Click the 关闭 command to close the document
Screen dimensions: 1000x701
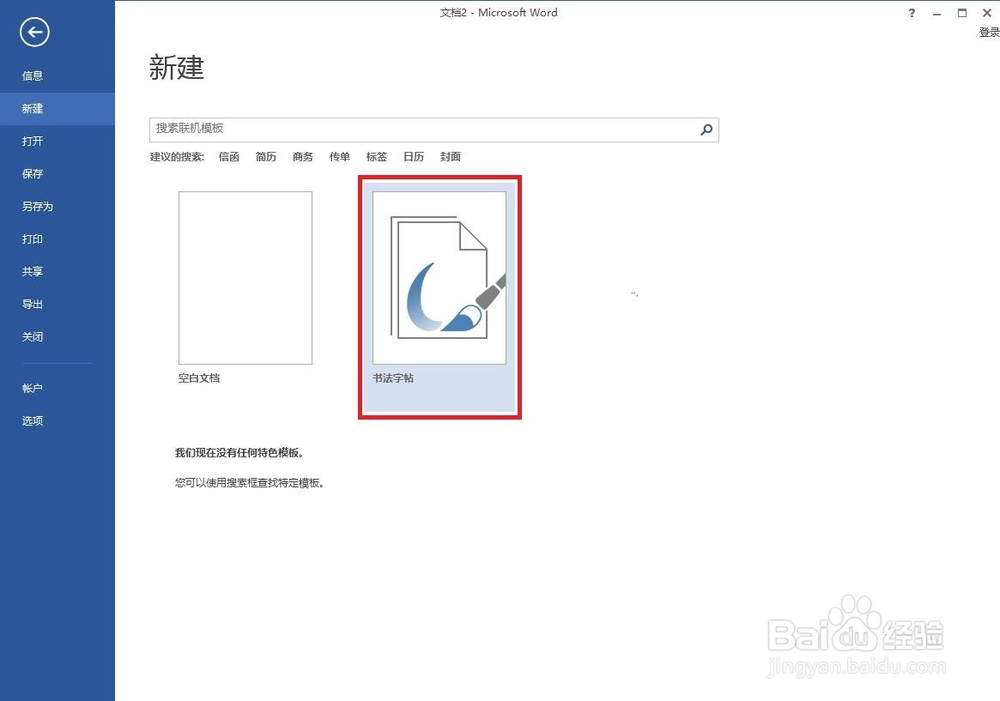(x=31, y=337)
